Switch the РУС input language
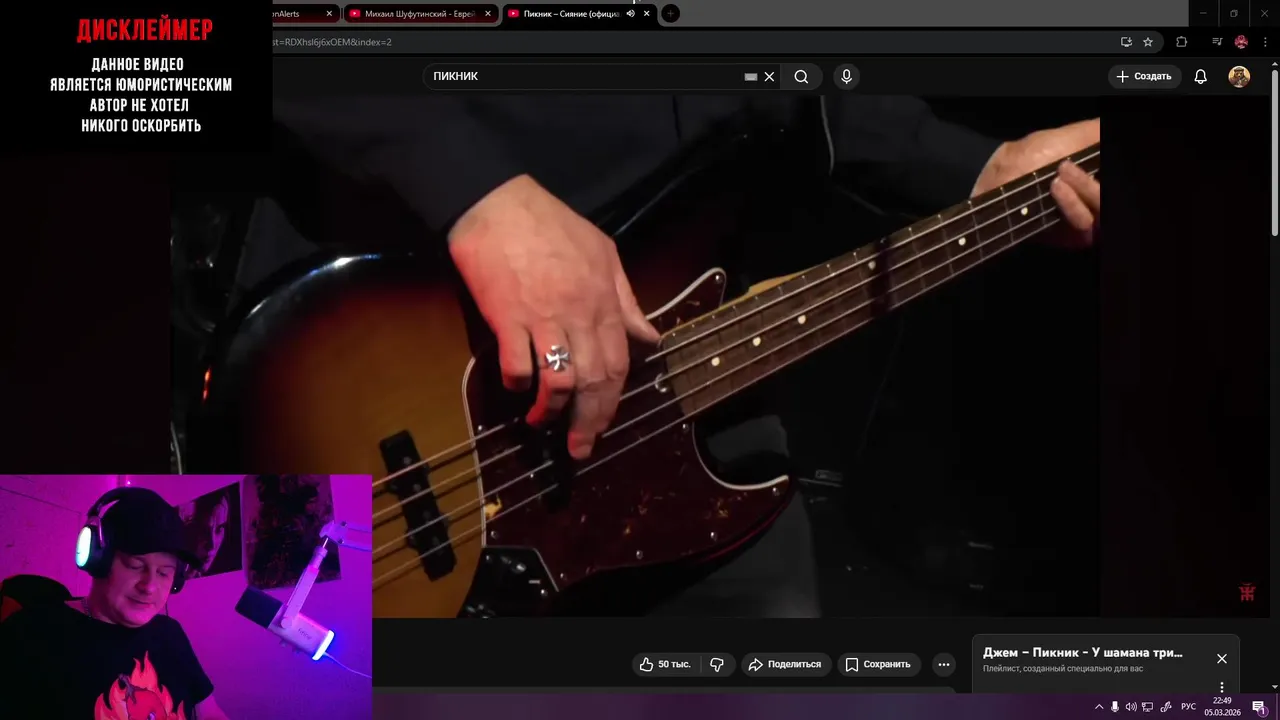Screen dimensions: 1280x720 click(x=1188, y=707)
